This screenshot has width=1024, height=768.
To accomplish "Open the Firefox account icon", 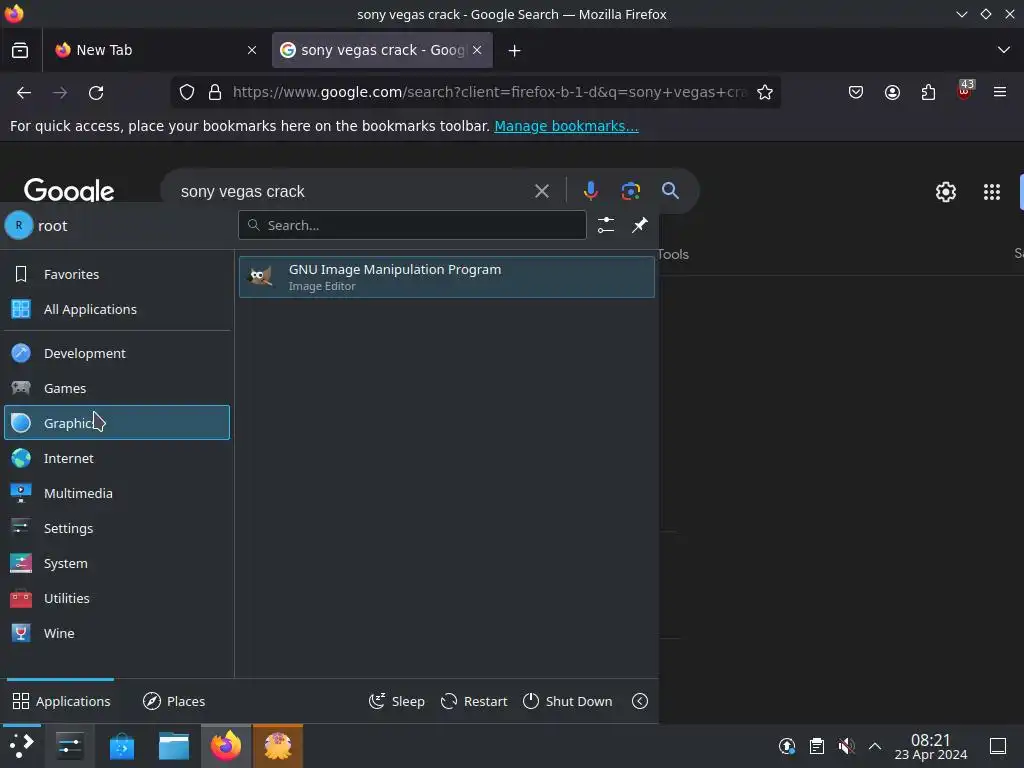I will (892, 93).
